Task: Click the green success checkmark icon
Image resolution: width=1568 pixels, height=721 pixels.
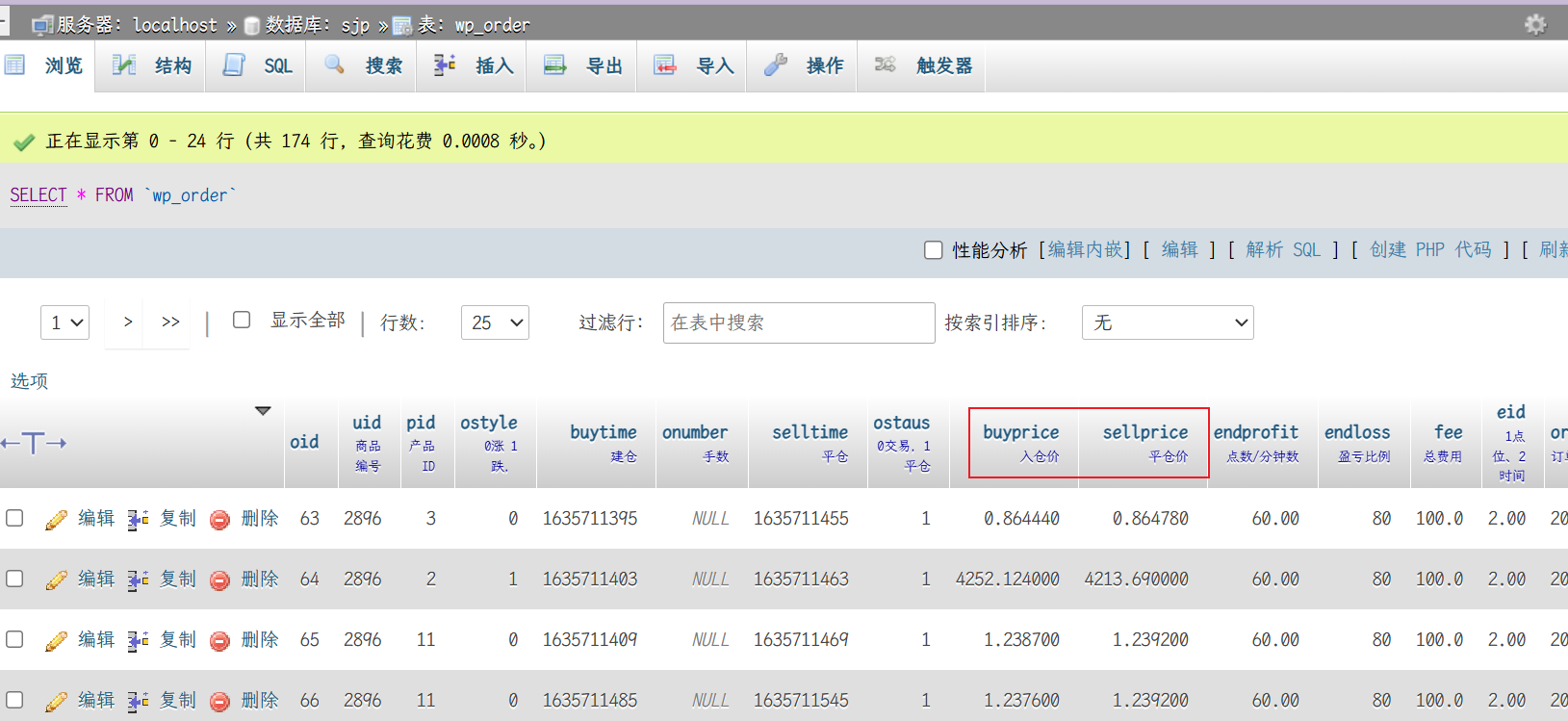Action: pyautogui.click(x=24, y=142)
